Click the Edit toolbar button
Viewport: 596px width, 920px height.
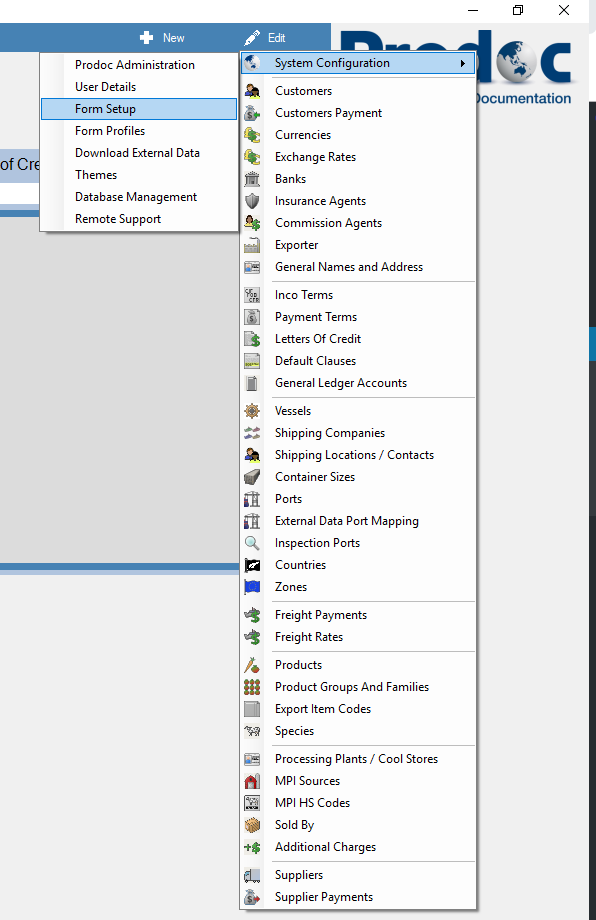coord(265,38)
